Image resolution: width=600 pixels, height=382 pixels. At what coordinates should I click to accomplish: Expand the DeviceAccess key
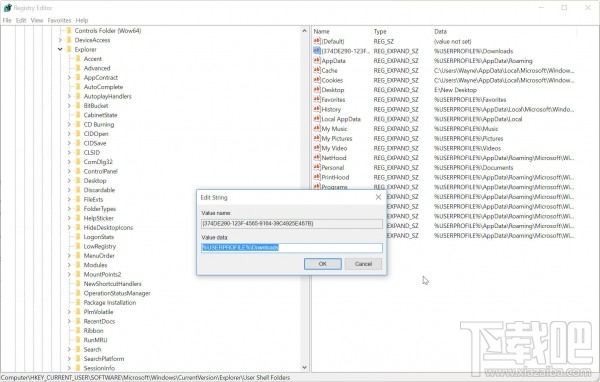60,40
